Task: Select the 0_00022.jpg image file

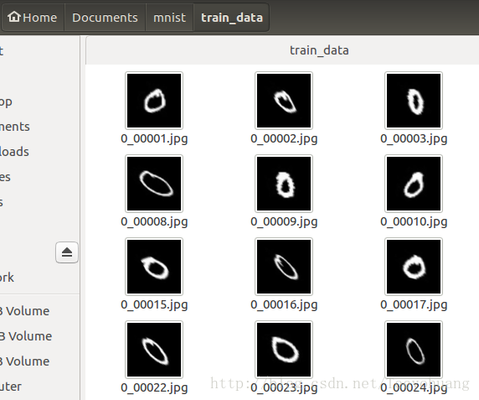Action: pos(154,349)
